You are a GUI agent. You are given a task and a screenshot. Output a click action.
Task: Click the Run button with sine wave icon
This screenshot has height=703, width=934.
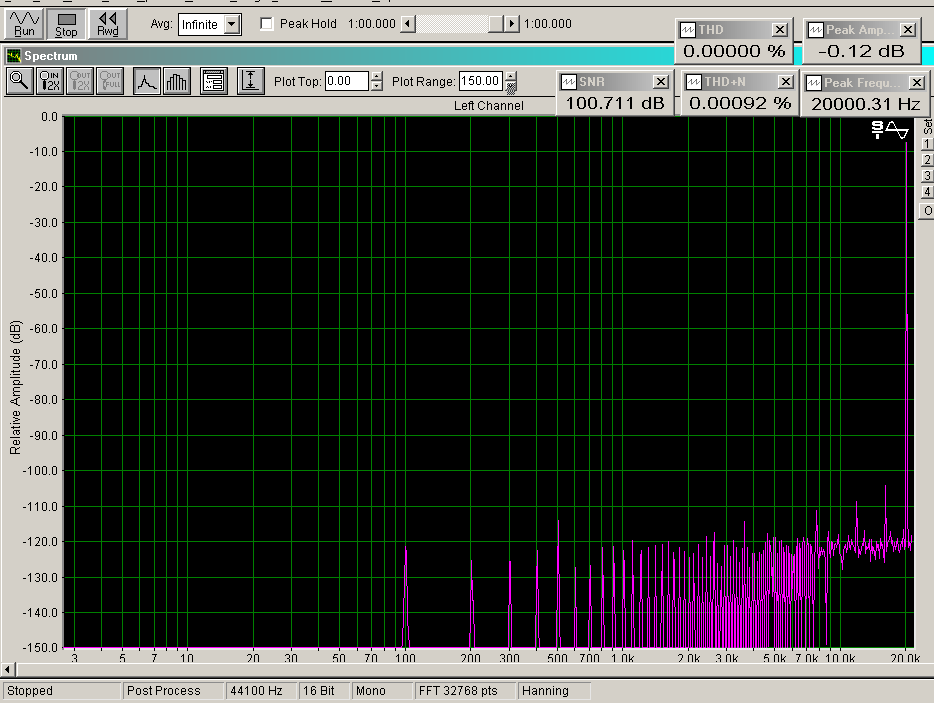coord(25,23)
